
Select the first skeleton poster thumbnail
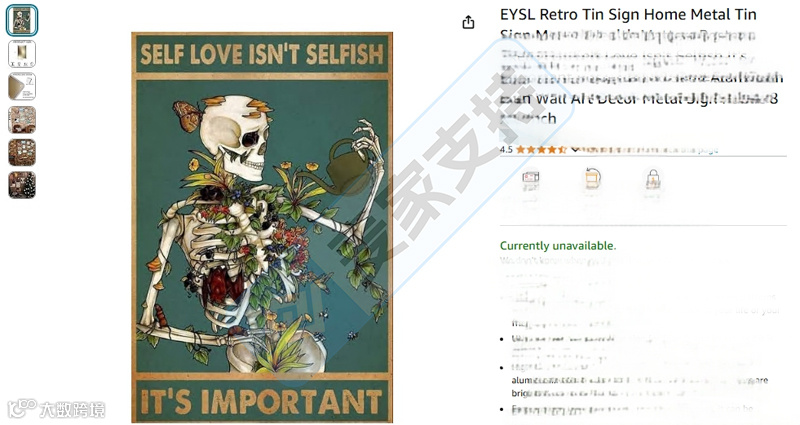[x=22, y=20]
